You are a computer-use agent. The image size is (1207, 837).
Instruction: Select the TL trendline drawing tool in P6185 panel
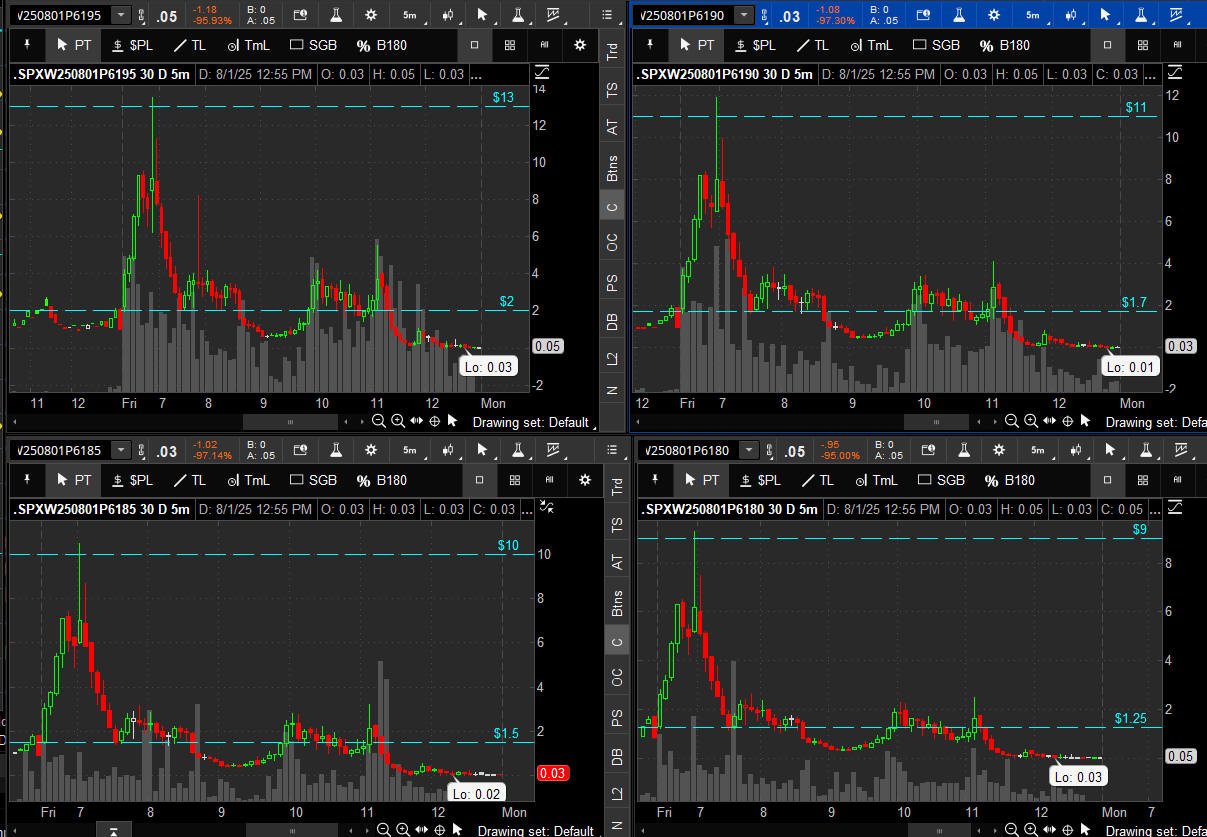[189, 480]
